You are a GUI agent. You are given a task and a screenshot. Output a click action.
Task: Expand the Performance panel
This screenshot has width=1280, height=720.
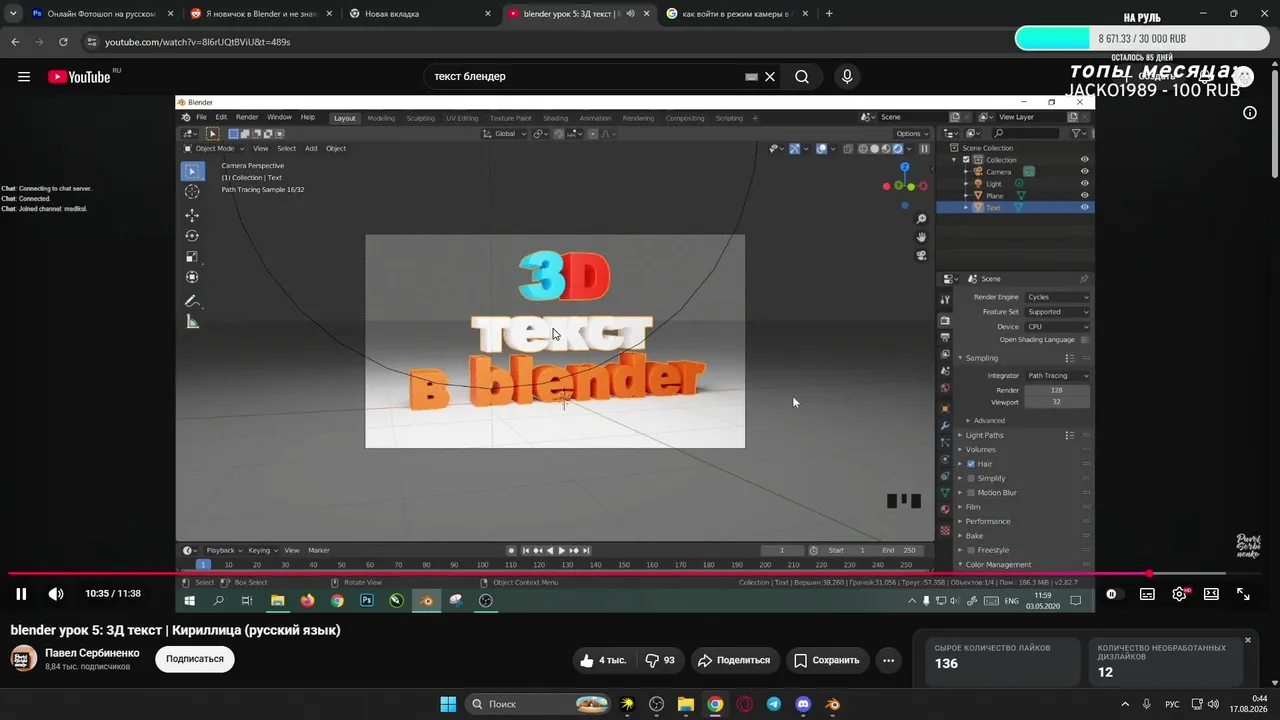pos(988,521)
